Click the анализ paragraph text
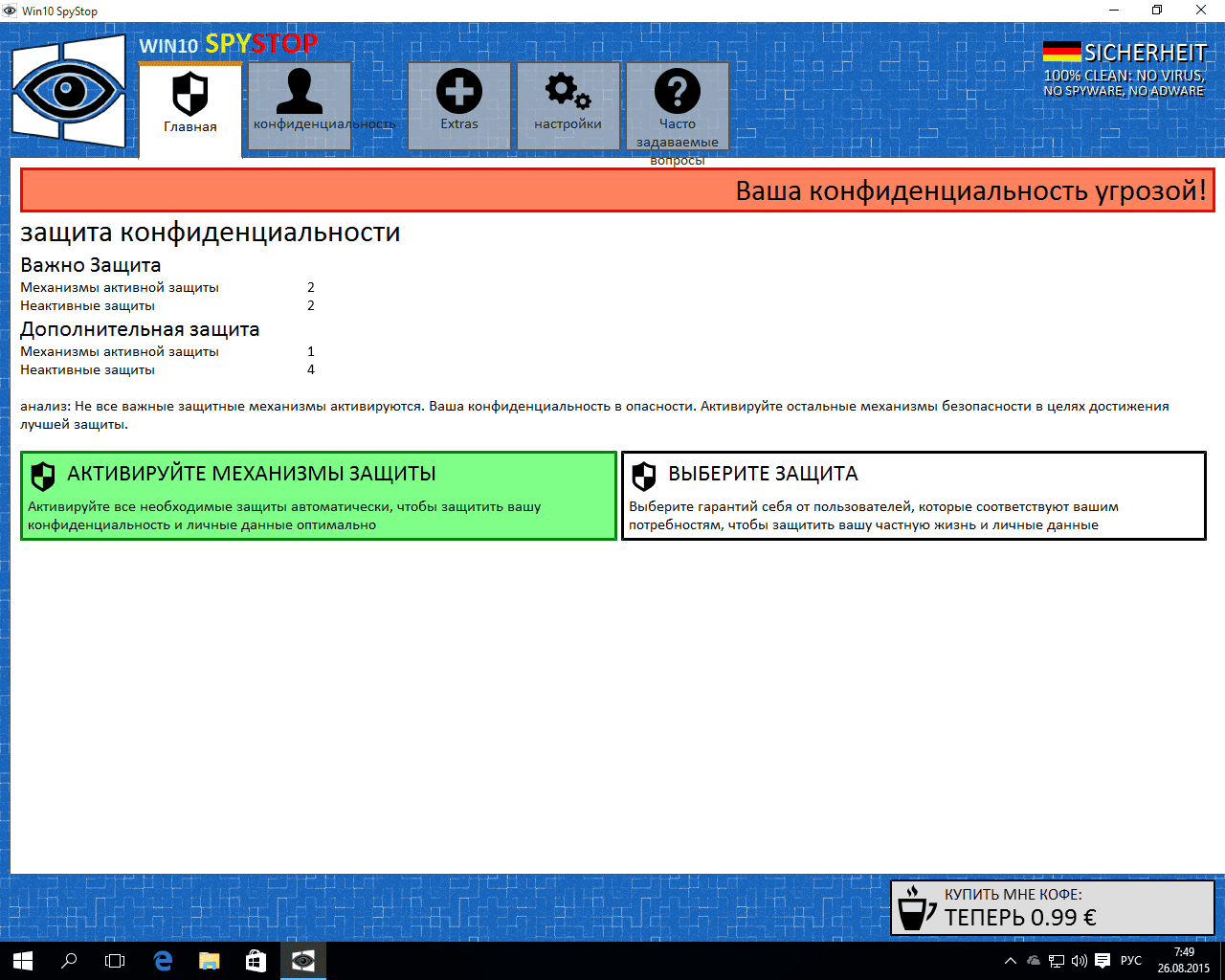1225x980 pixels. (594, 415)
